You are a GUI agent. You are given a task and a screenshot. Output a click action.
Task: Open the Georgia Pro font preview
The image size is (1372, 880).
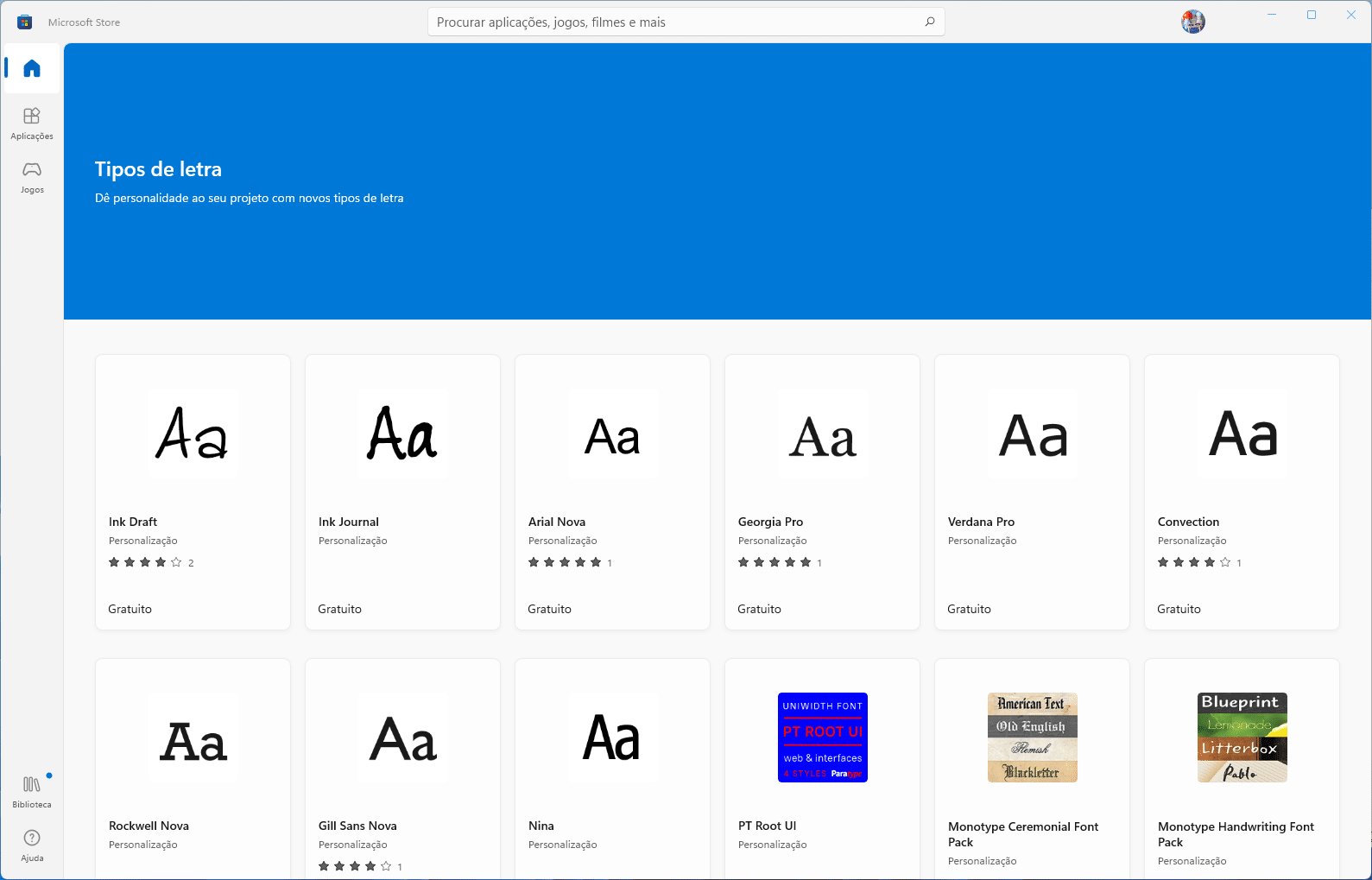(x=822, y=434)
